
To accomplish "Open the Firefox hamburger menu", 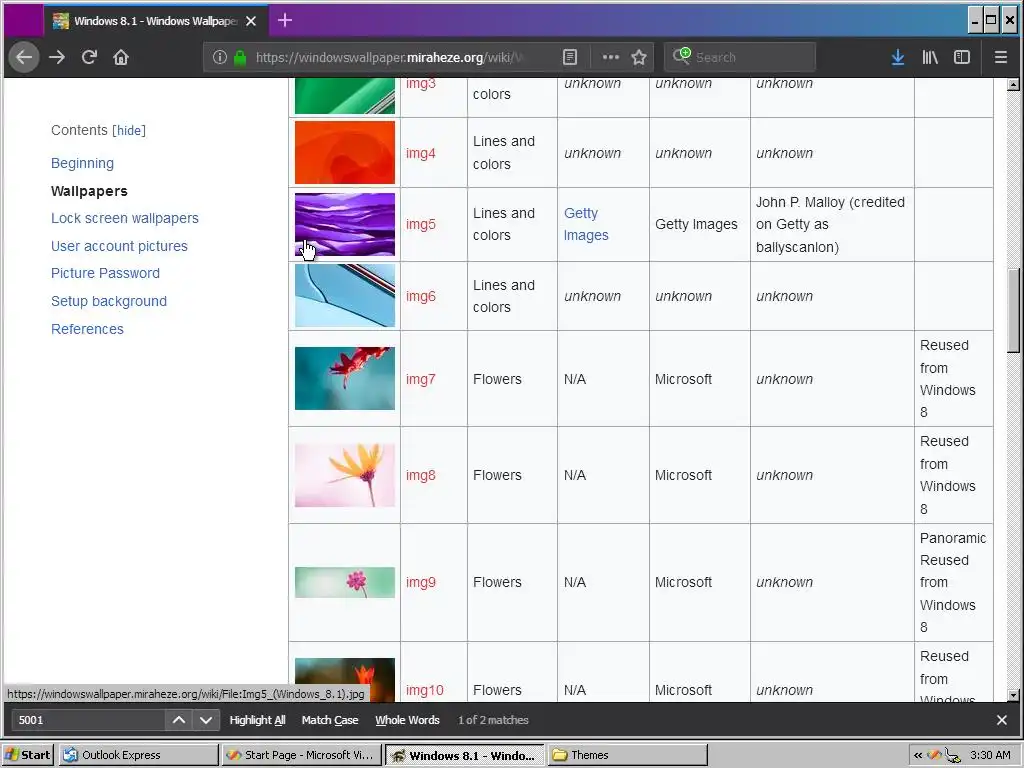I will (1000, 57).
